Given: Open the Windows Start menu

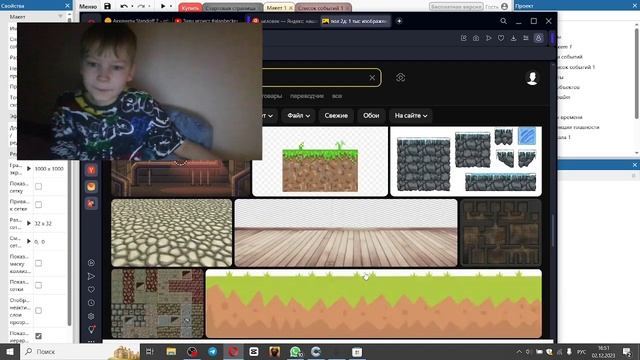Looking at the screenshot, I should click(10, 351).
